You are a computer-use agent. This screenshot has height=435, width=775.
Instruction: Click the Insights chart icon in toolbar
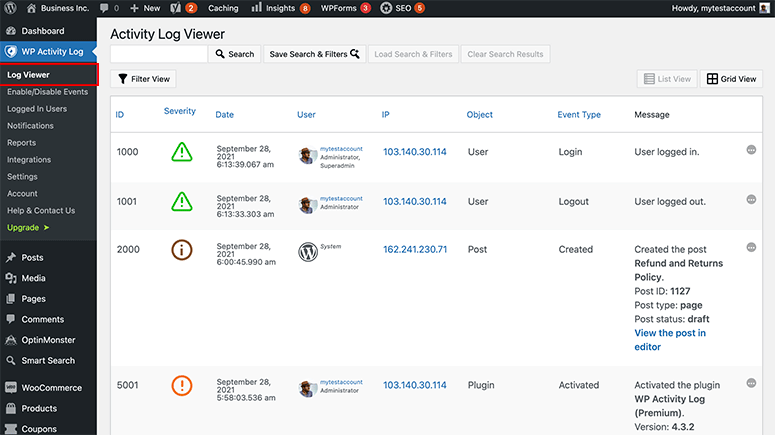pyautogui.click(x=257, y=8)
